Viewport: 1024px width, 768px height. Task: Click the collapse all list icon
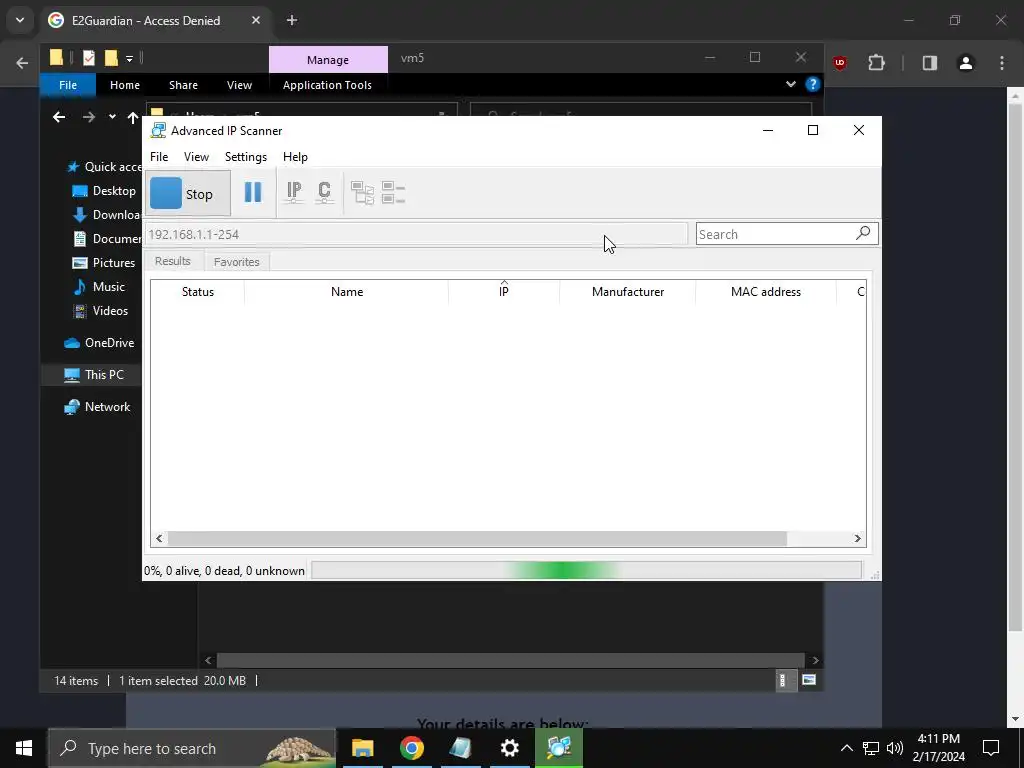(x=393, y=193)
